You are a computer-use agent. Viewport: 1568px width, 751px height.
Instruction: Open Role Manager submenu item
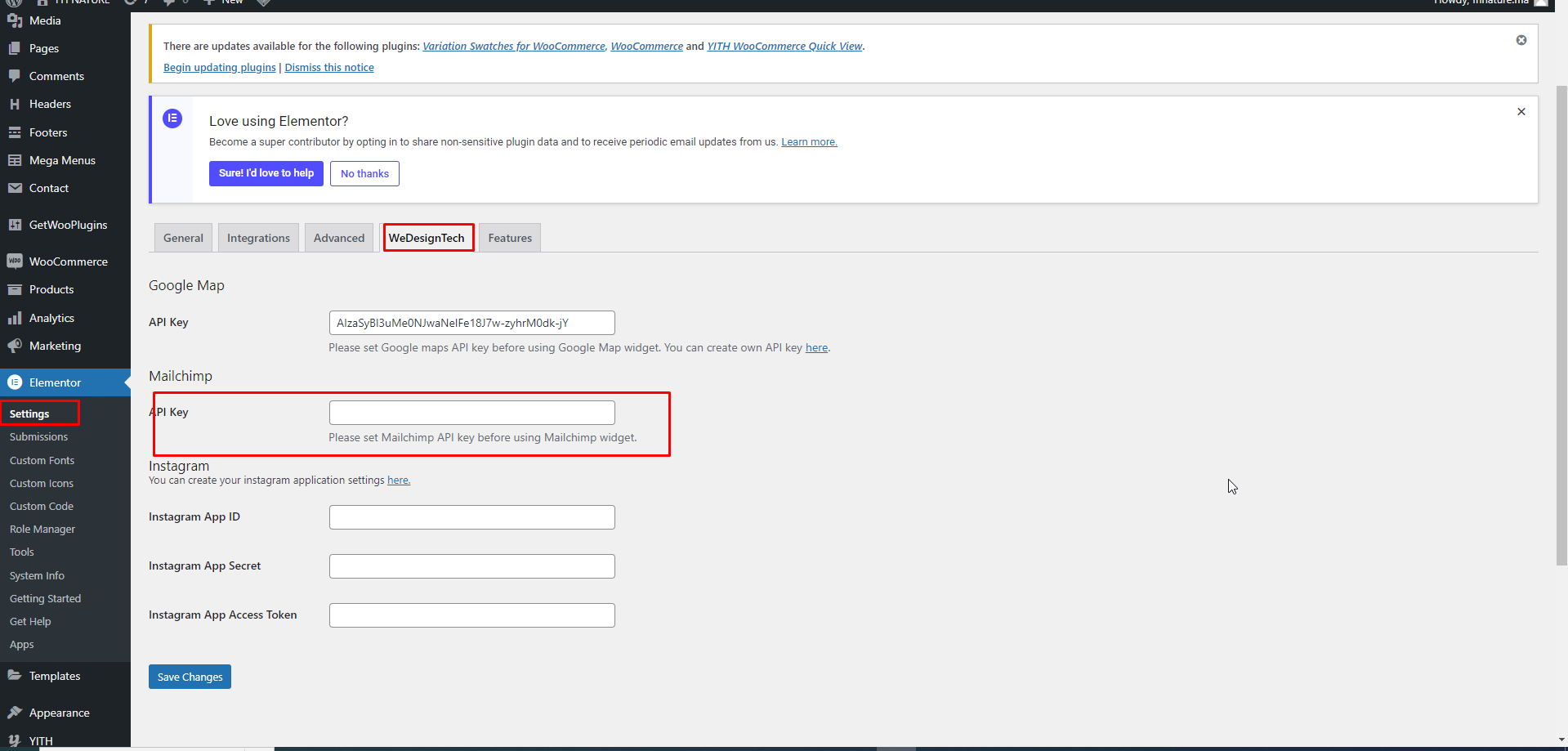pyautogui.click(x=42, y=530)
